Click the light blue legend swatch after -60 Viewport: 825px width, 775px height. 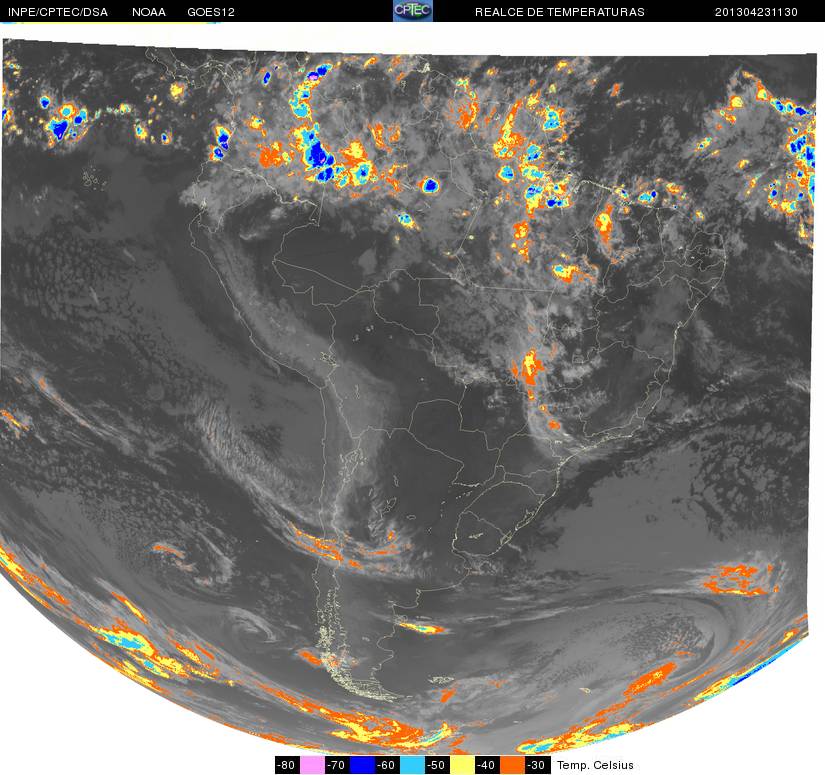(x=412, y=765)
